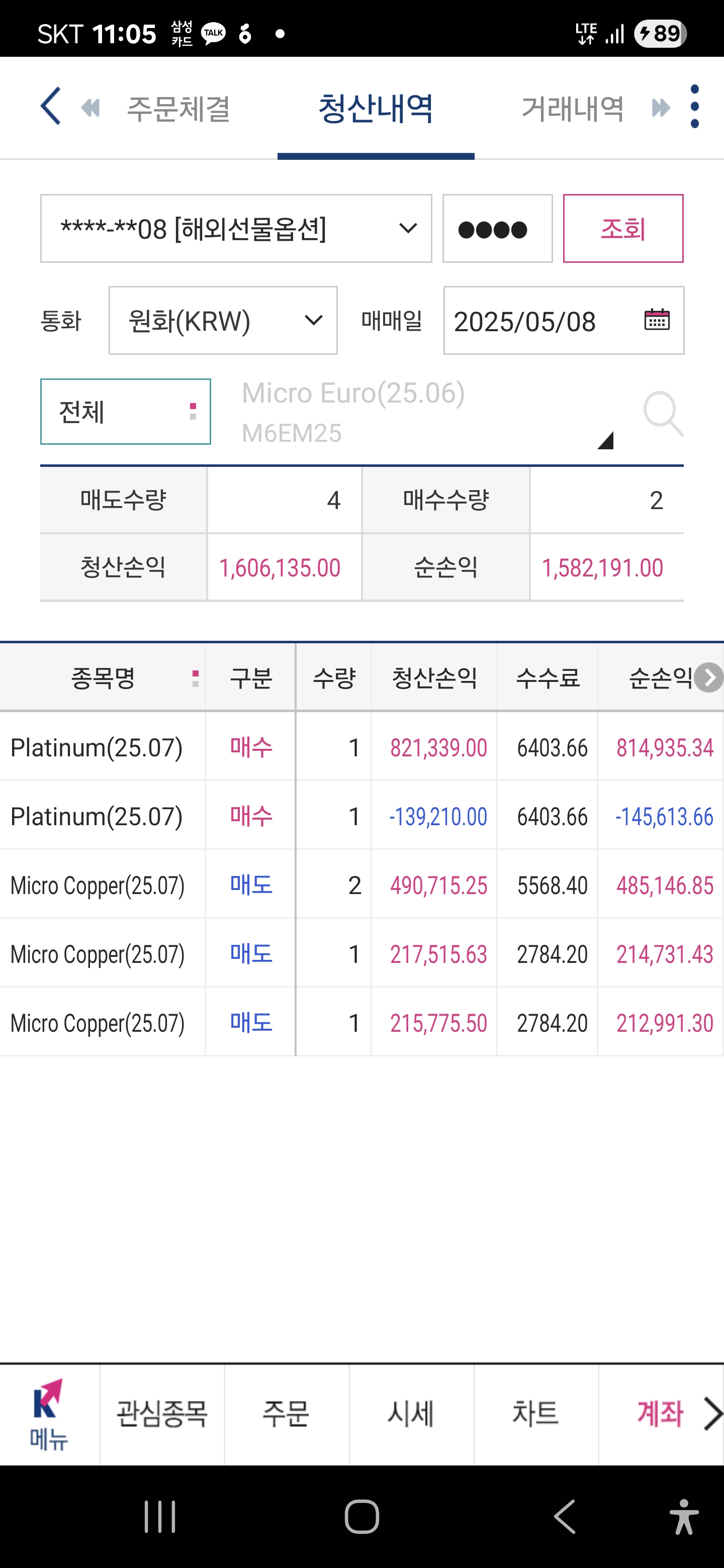724x1568 pixels.
Task: Open 시세 in bottom navigation
Action: coord(411,1414)
